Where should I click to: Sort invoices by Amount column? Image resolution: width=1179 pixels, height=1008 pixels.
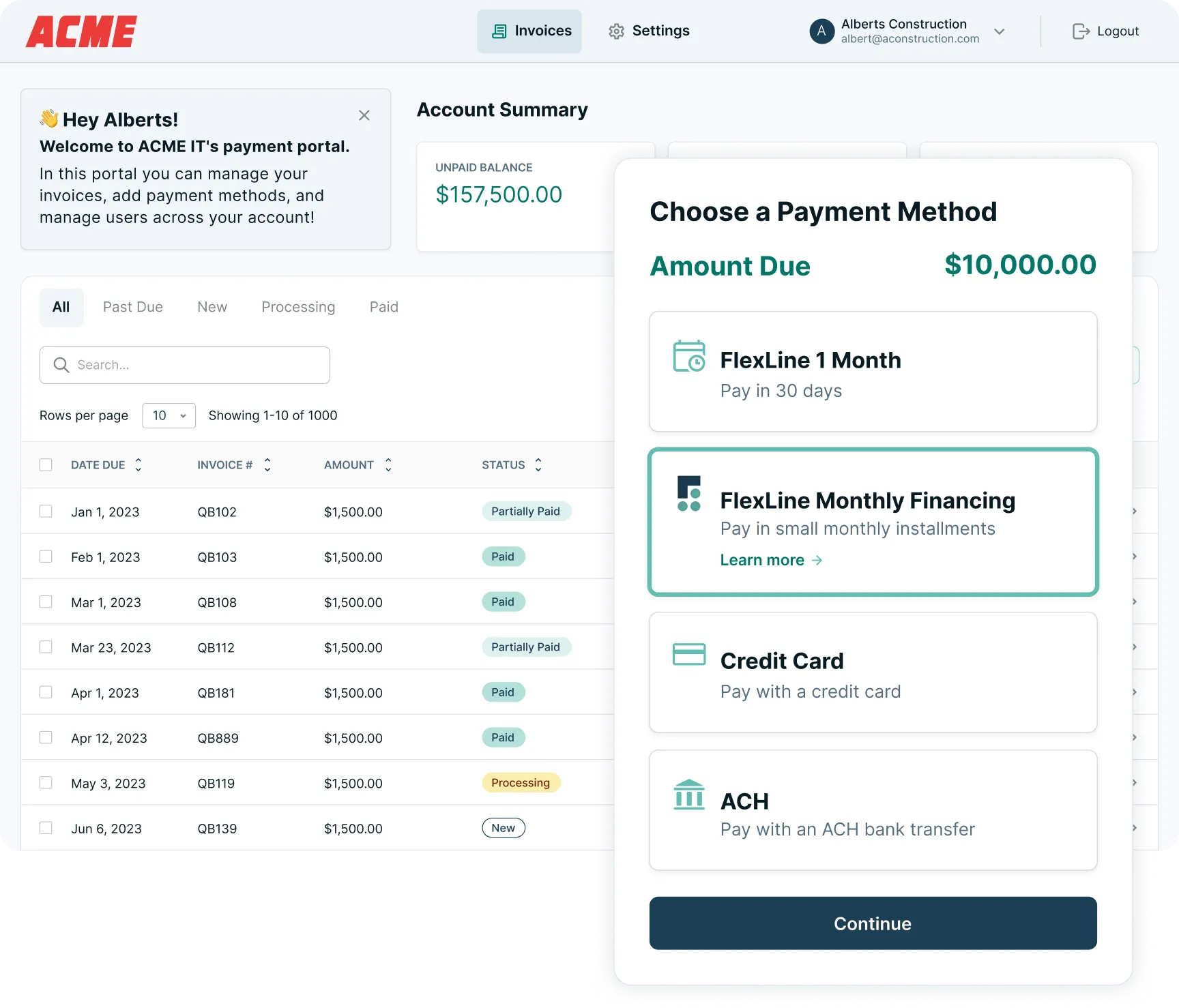[388, 464]
